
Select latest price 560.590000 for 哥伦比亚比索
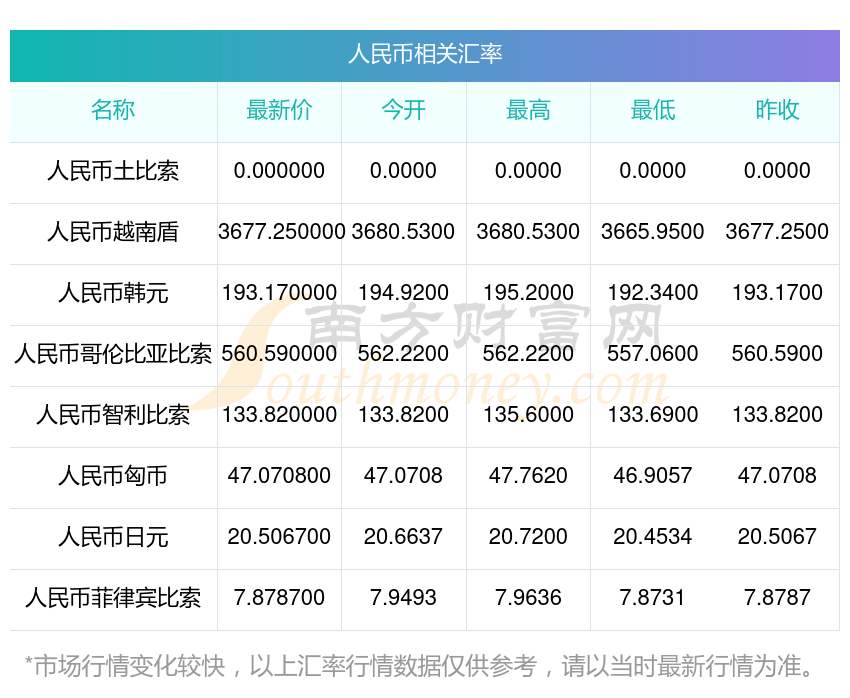click(279, 354)
